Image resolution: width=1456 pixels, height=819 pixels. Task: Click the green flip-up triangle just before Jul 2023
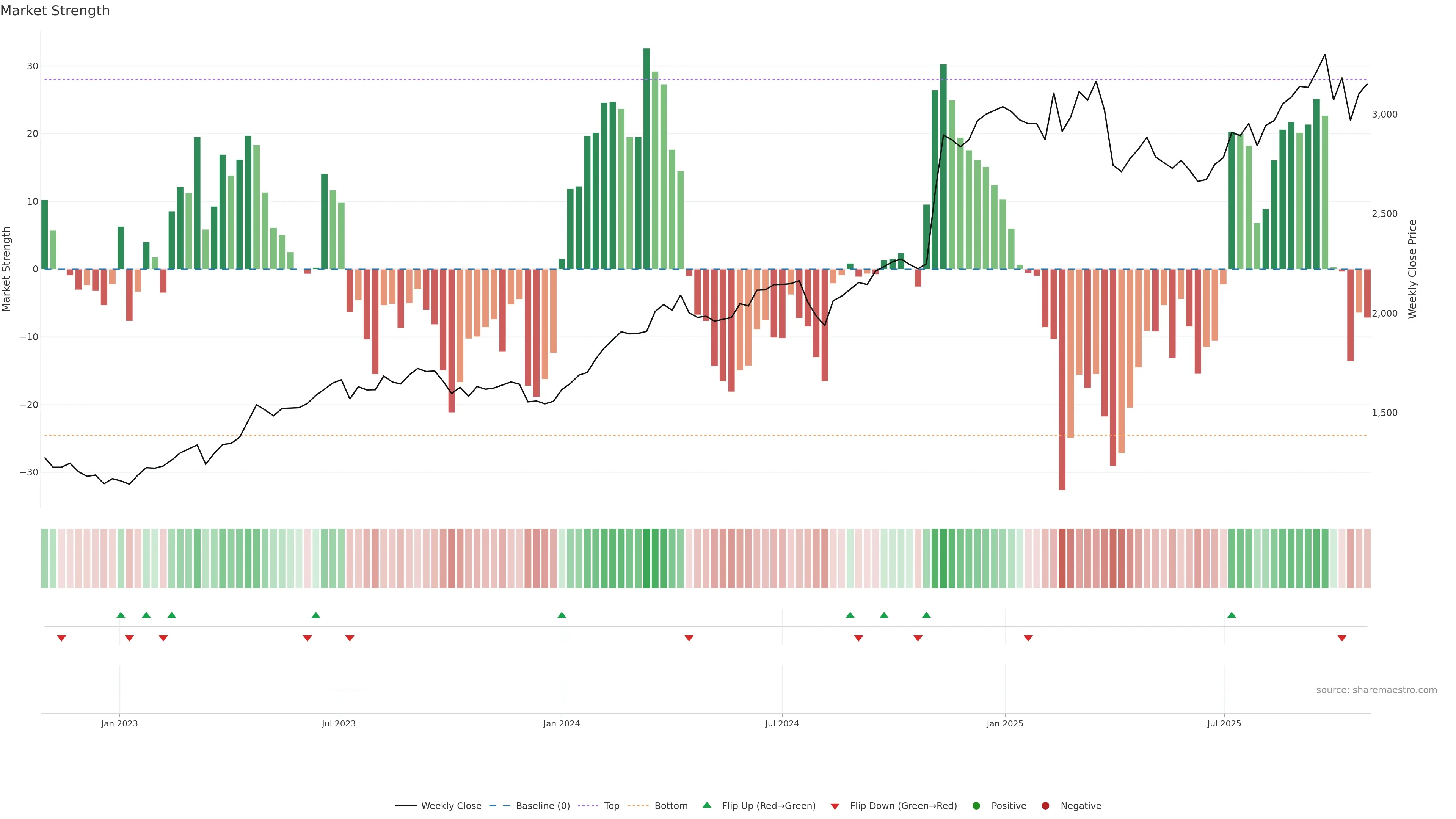click(316, 615)
